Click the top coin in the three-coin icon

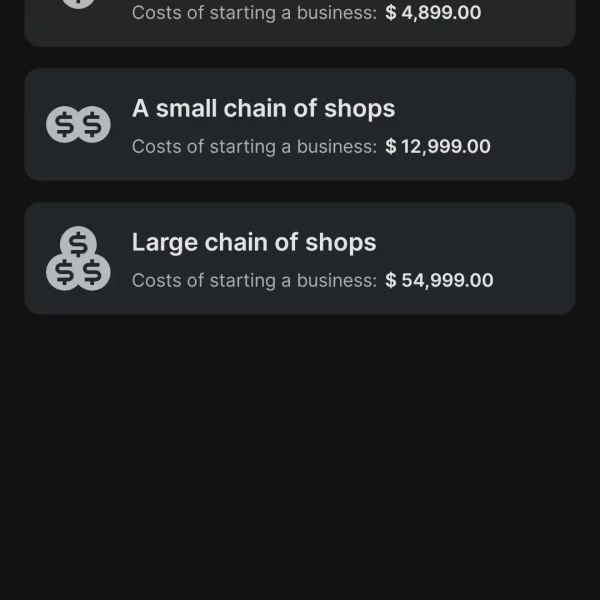[x=78, y=243]
